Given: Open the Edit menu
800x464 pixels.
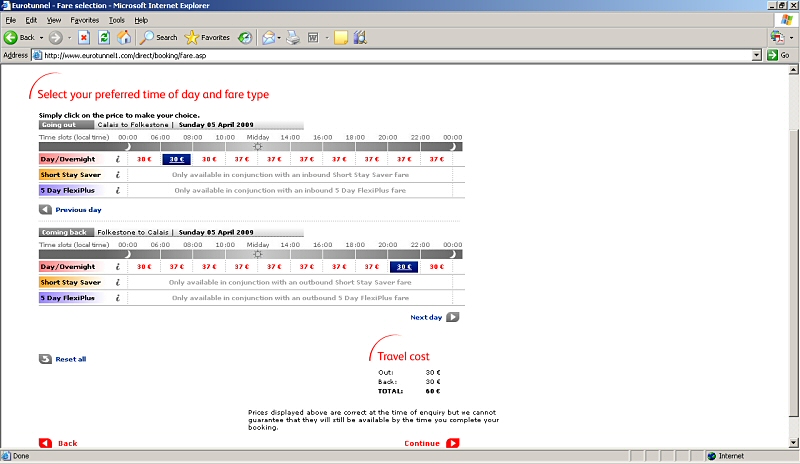Looking at the screenshot, I should coord(31,20).
